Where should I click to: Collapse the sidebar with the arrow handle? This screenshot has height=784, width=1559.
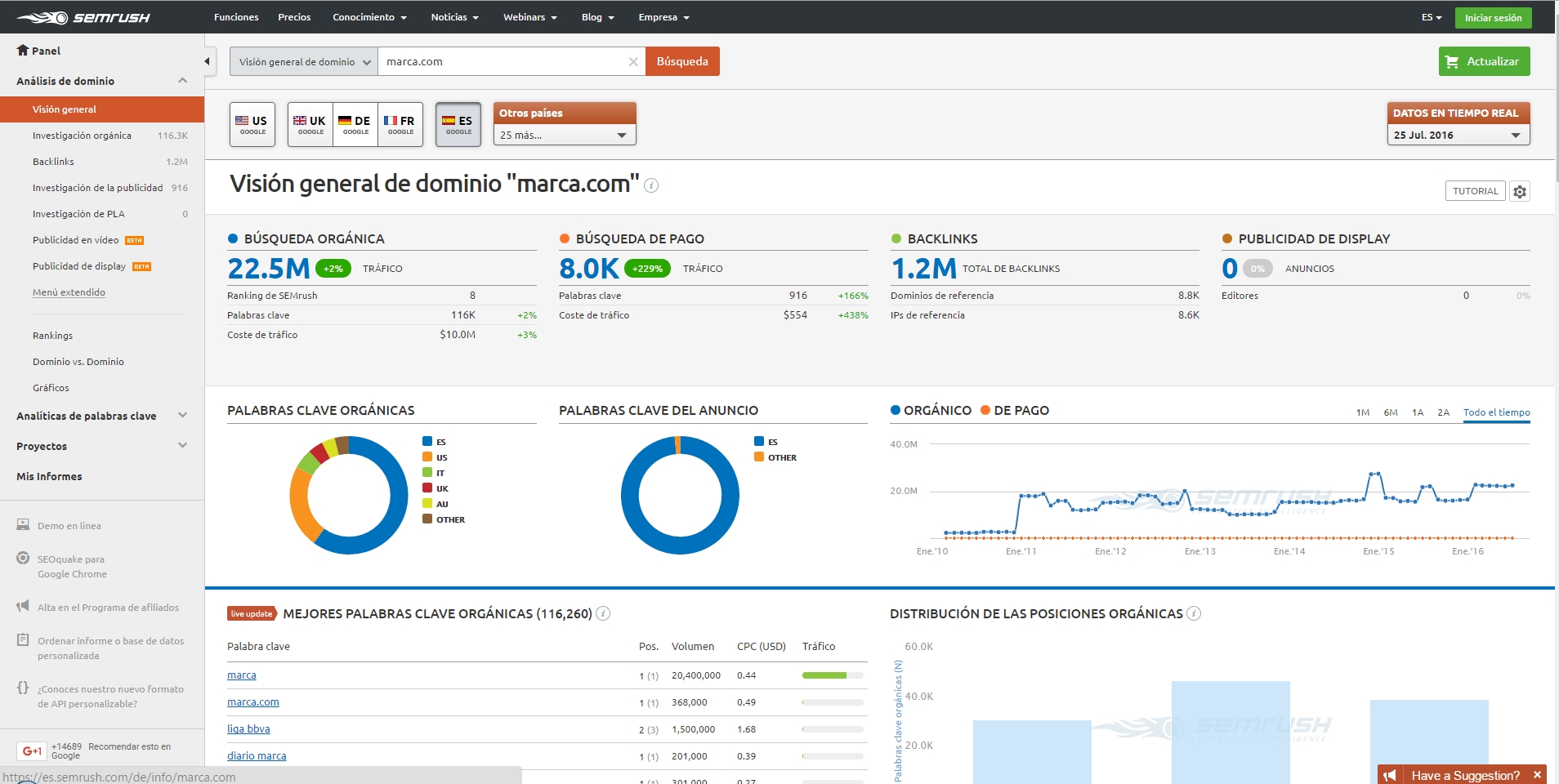(x=208, y=61)
